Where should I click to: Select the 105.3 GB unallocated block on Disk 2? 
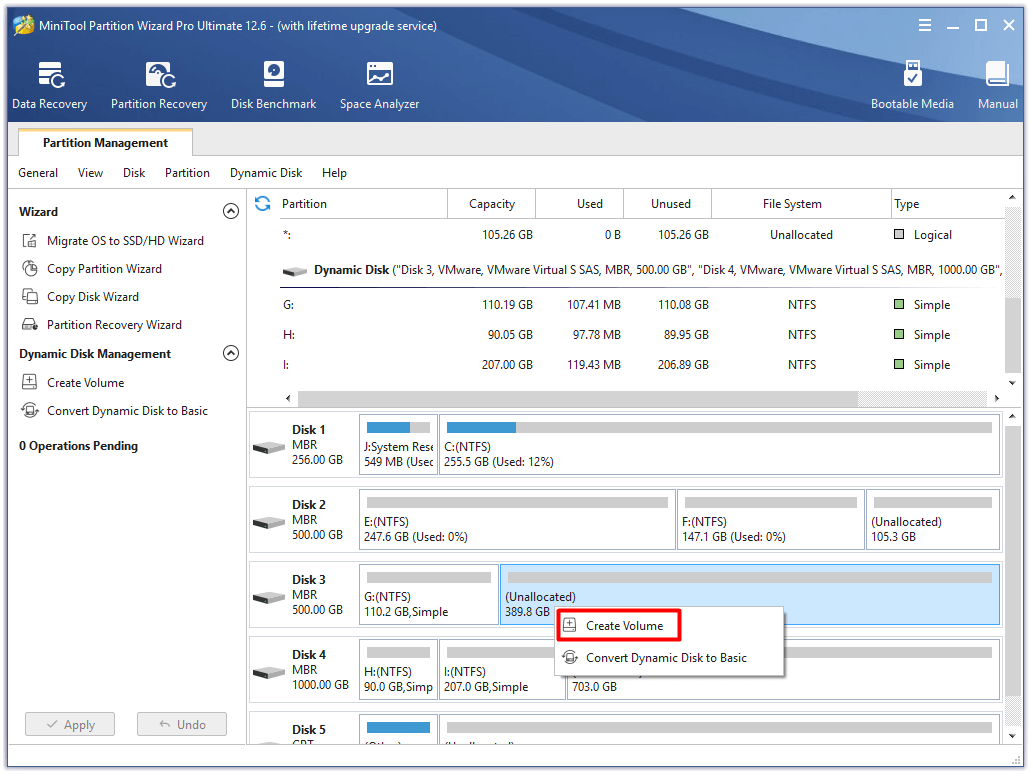pyautogui.click(x=933, y=519)
